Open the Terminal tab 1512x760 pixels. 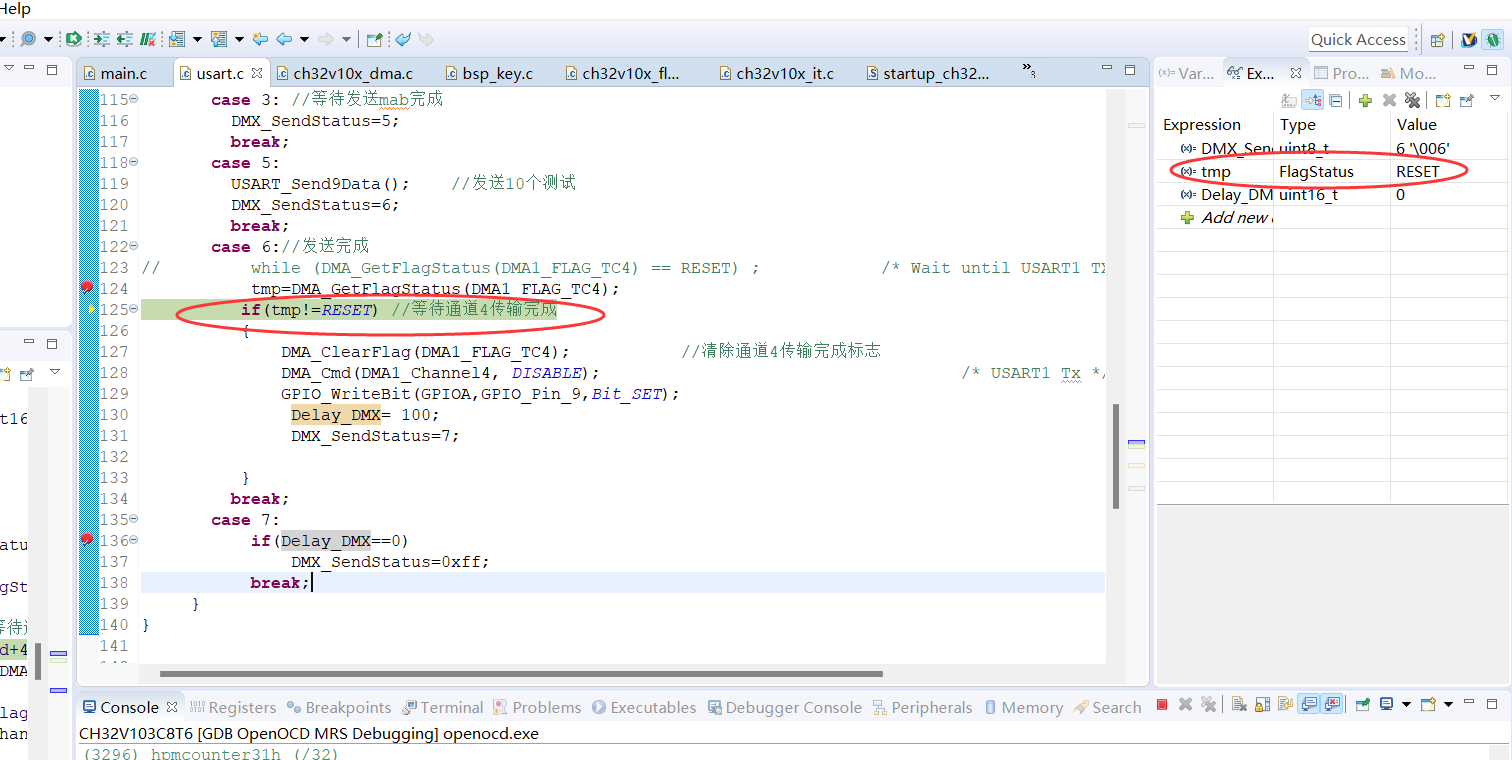[443, 707]
